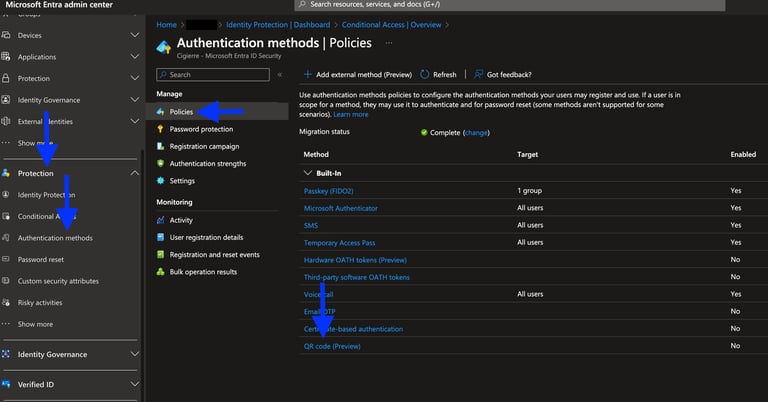Open Third-party software OATH tokens link
This screenshot has width=768, height=402.
(x=357, y=277)
